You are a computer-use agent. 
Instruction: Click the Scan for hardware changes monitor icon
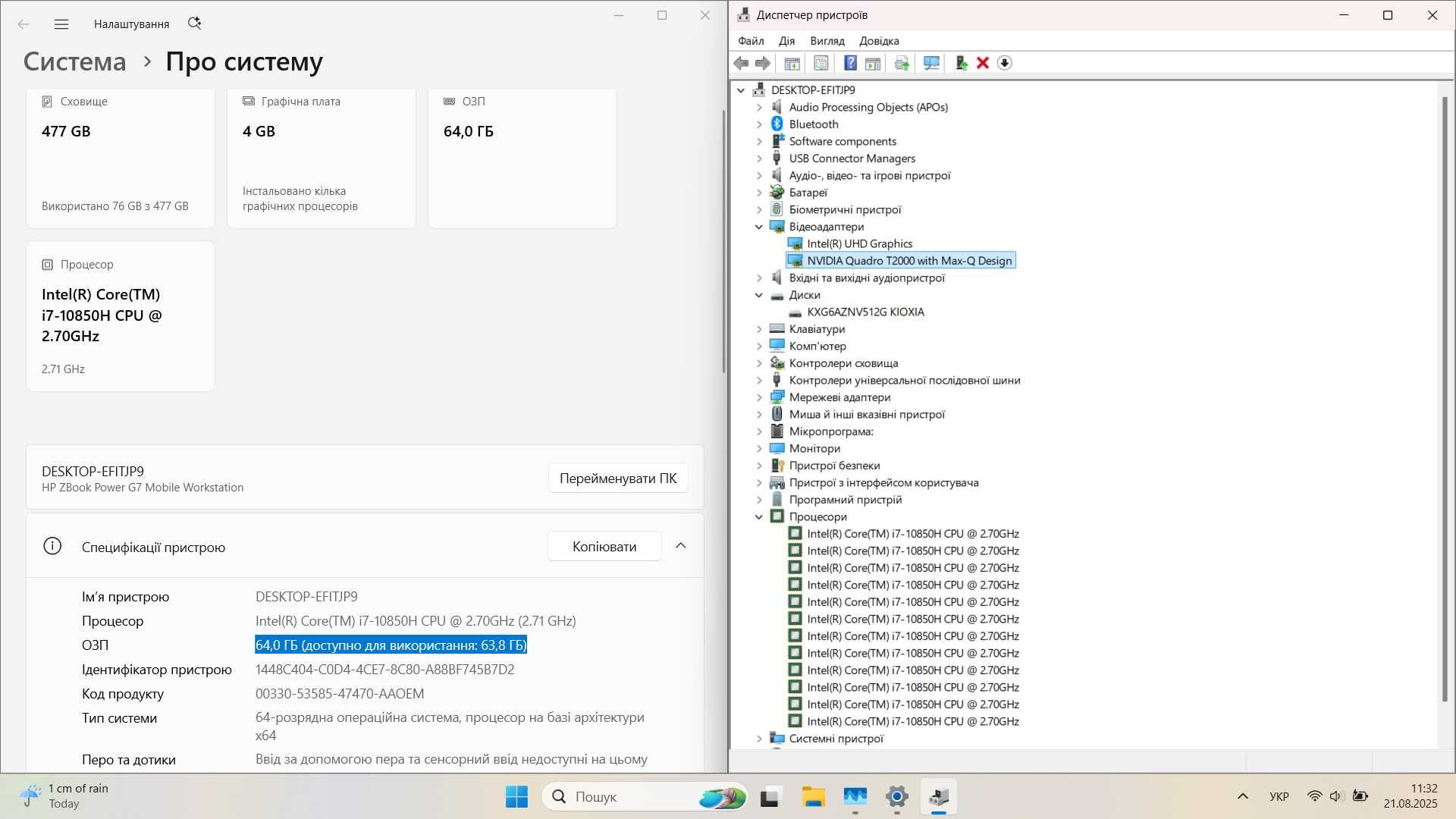(931, 63)
